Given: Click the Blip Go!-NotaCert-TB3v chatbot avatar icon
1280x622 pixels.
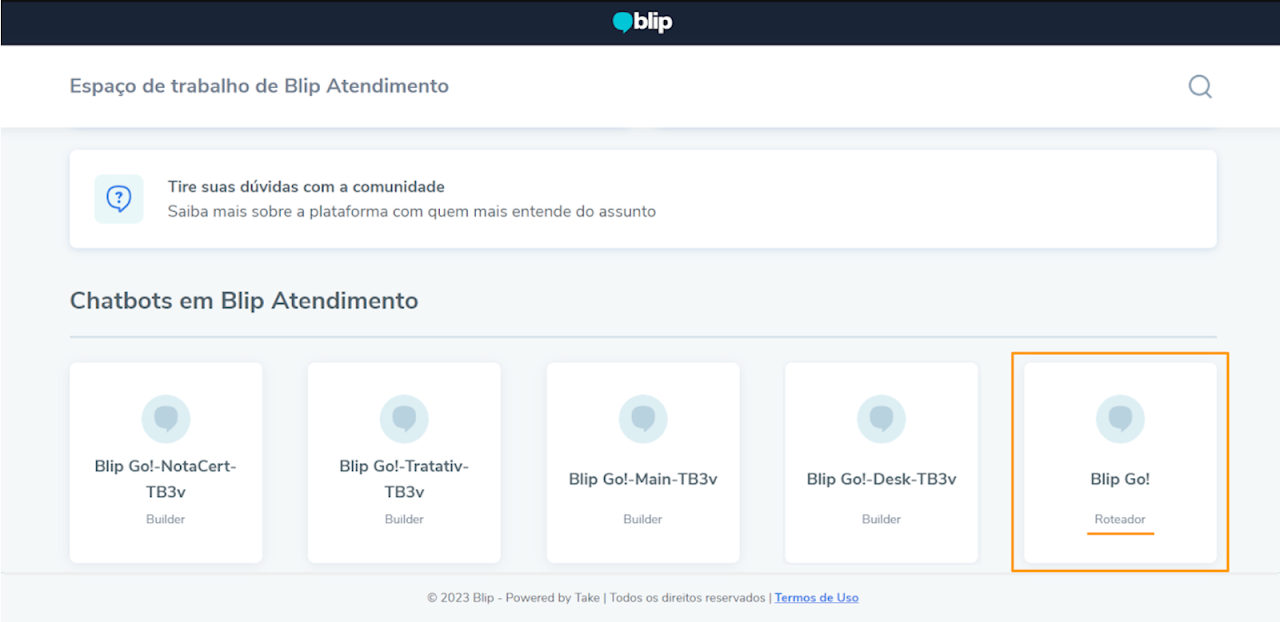Looking at the screenshot, I should coord(166,418).
